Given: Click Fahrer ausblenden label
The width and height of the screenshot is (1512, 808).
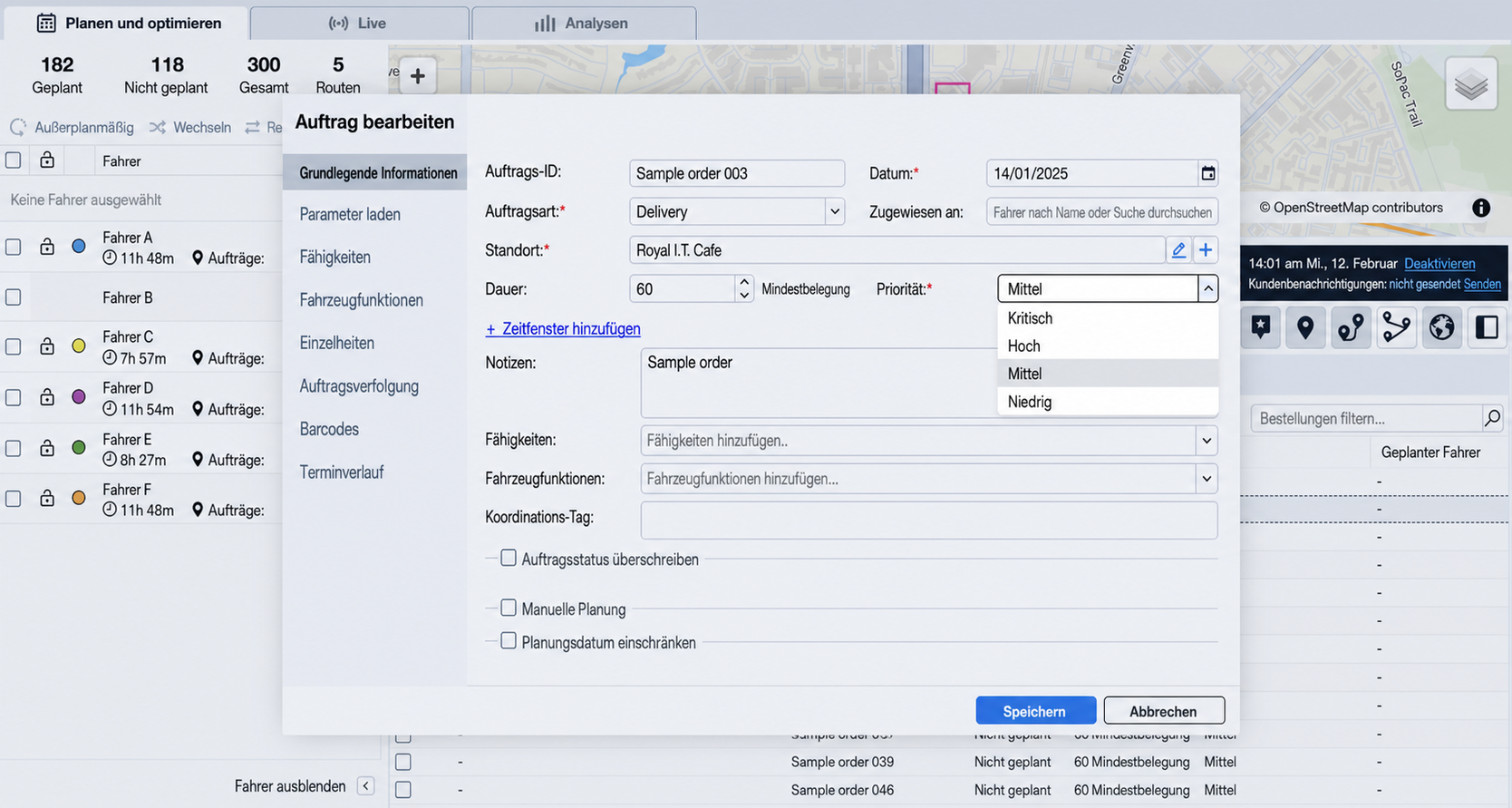Looking at the screenshot, I should [x=290, y=786].
